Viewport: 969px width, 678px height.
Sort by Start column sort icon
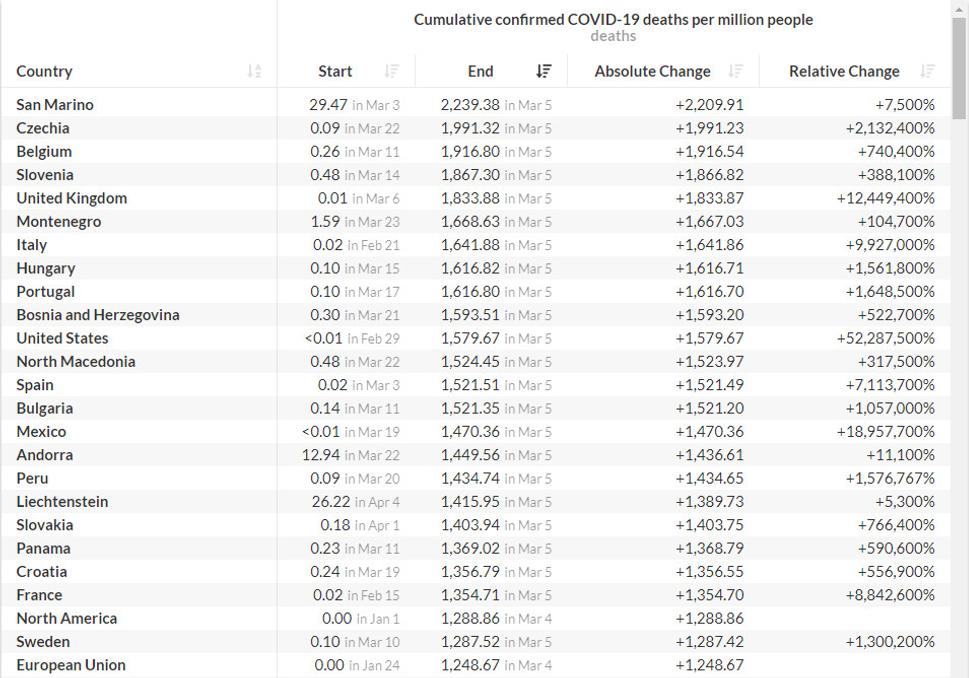[x=392, y=71]
